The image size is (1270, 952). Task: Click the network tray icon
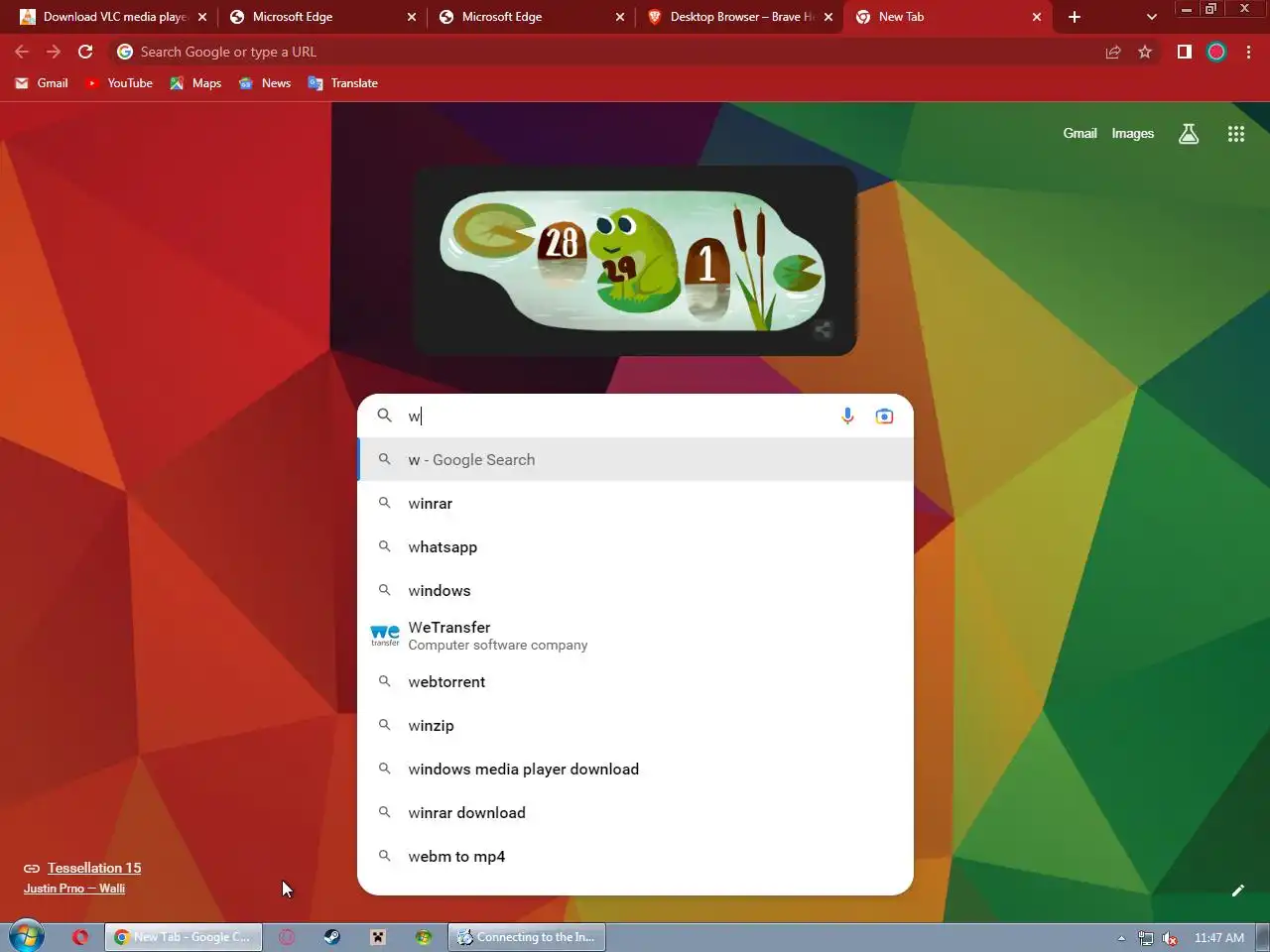click(1146, 938)
